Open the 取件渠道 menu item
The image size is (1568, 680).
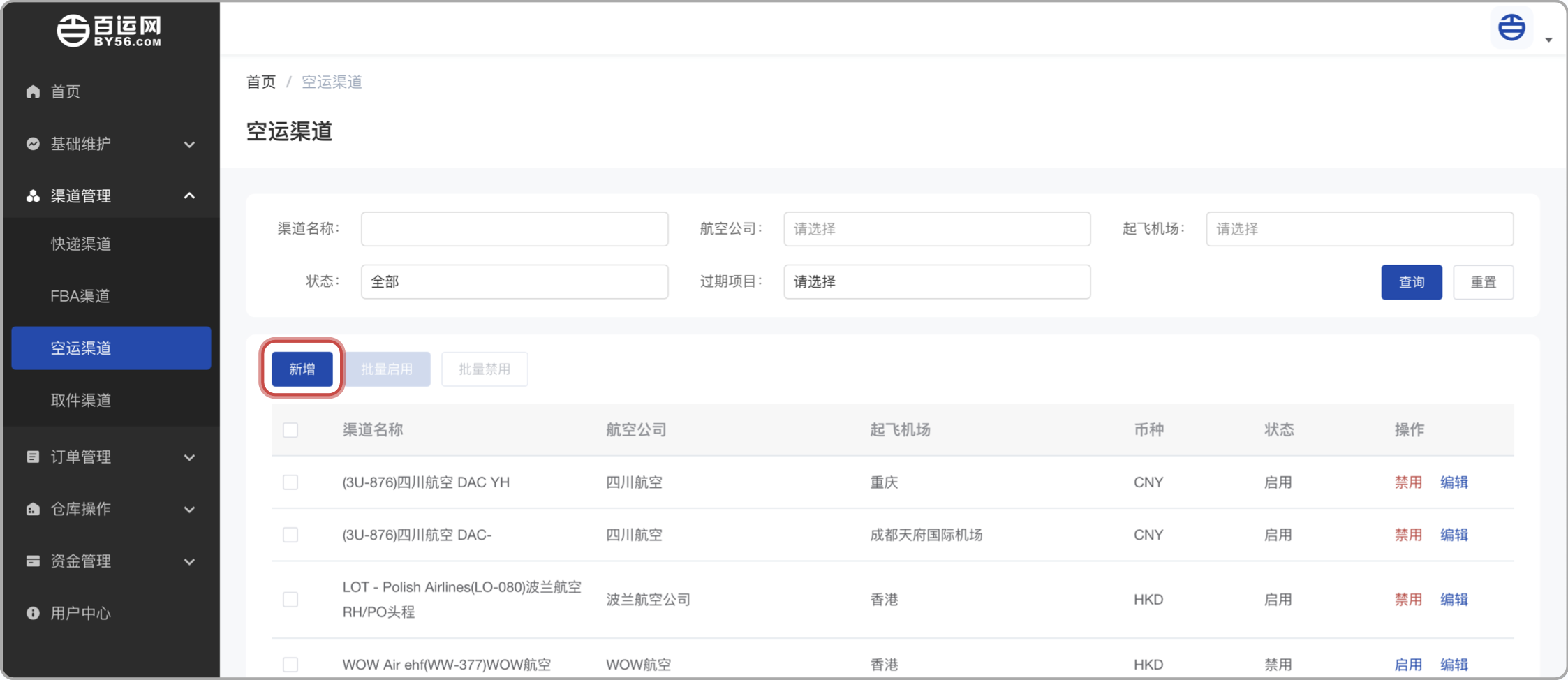coord(81,400)
